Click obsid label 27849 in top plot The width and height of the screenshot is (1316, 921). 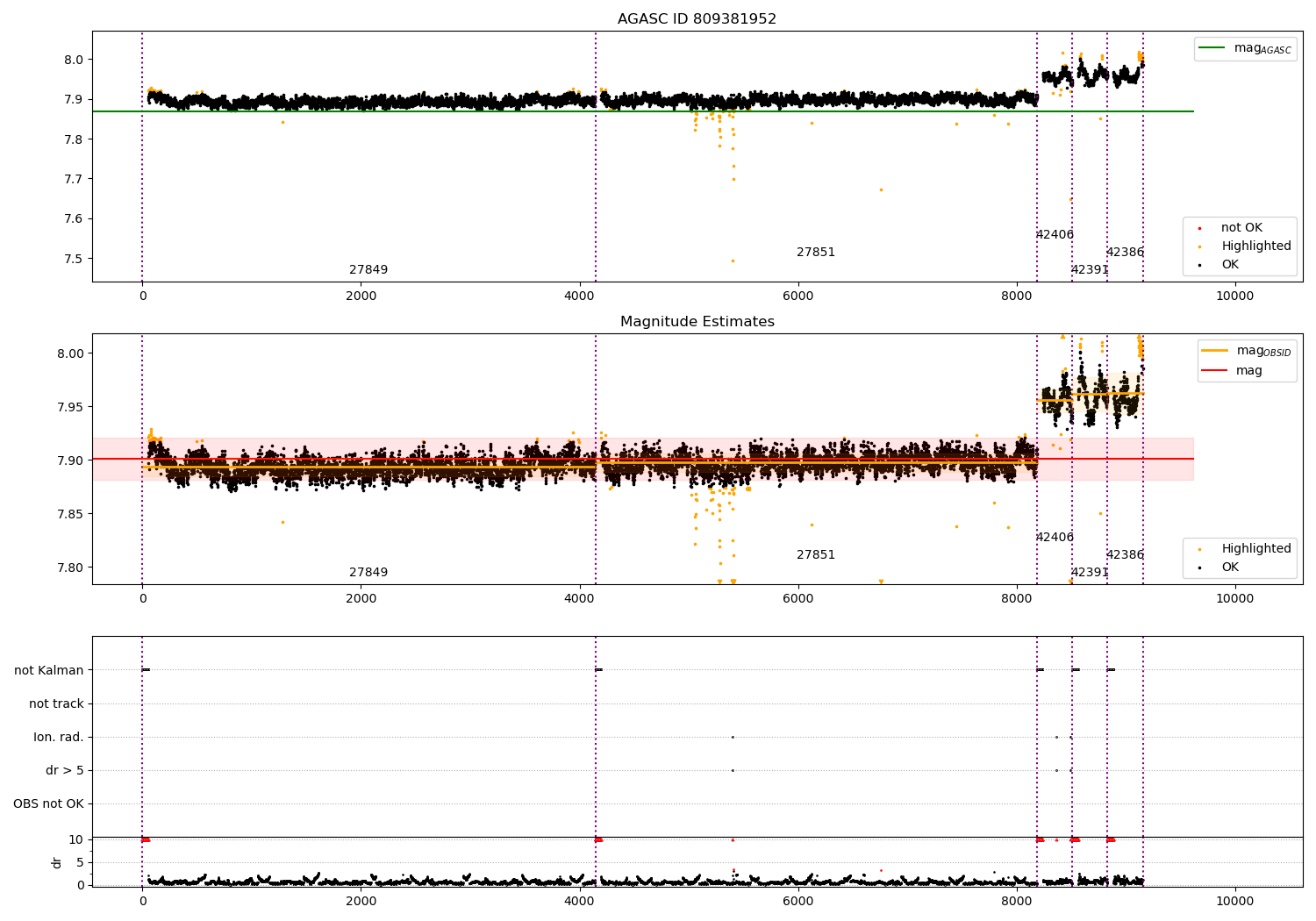[368, 270]
